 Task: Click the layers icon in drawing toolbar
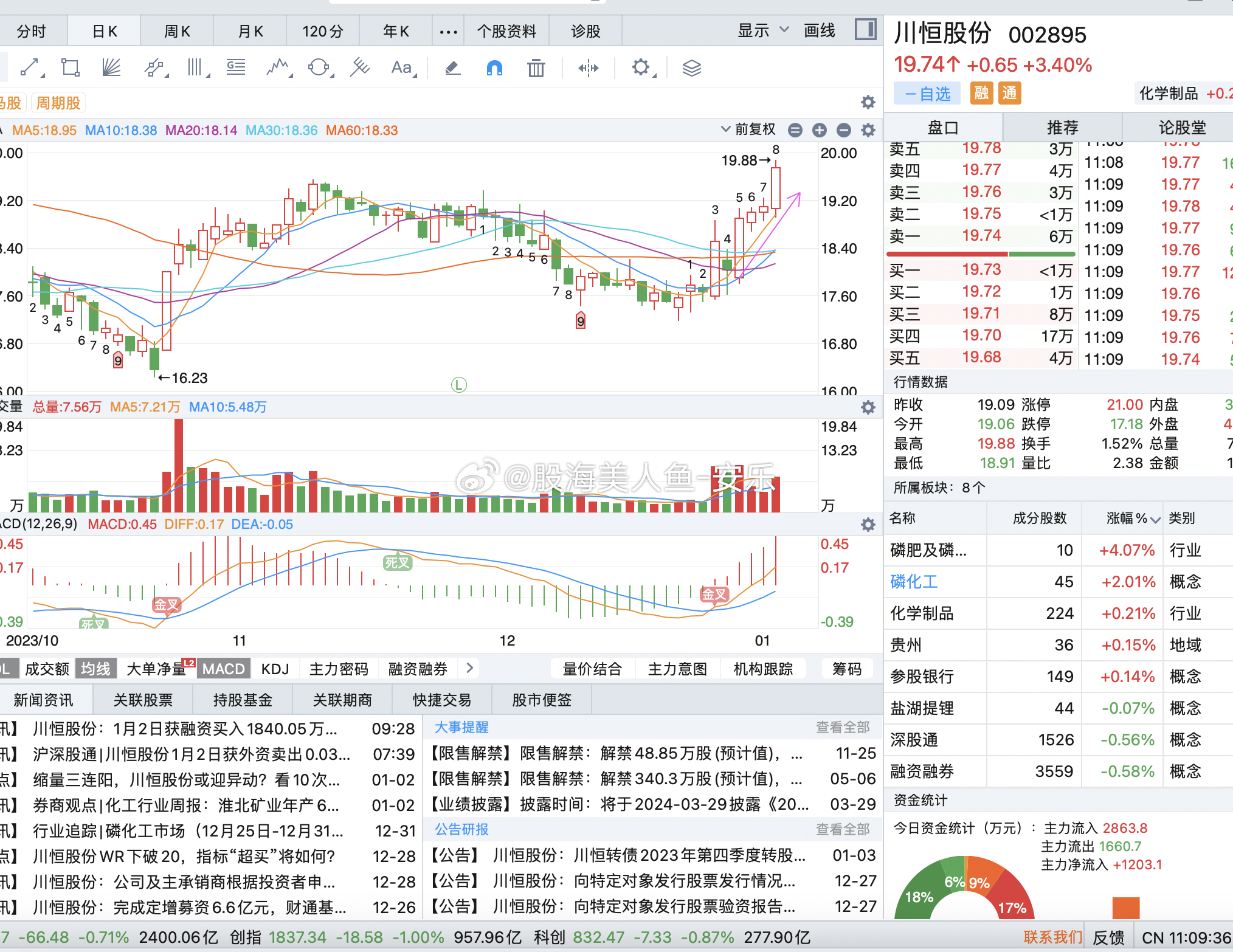(x=691, y=67)
